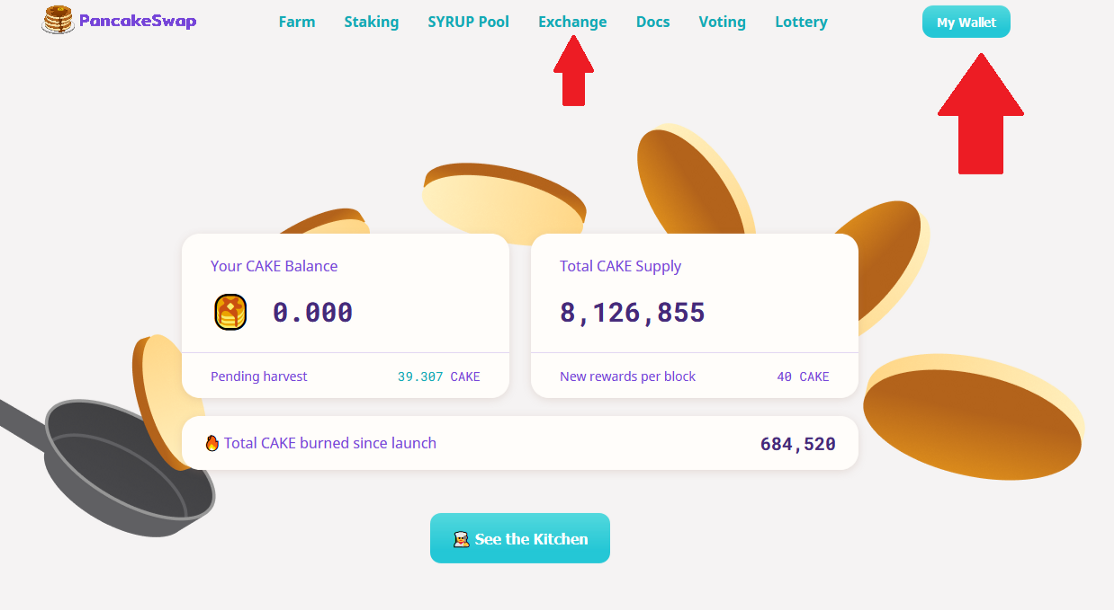Switch to the Voting page

[x=722, y=22]
